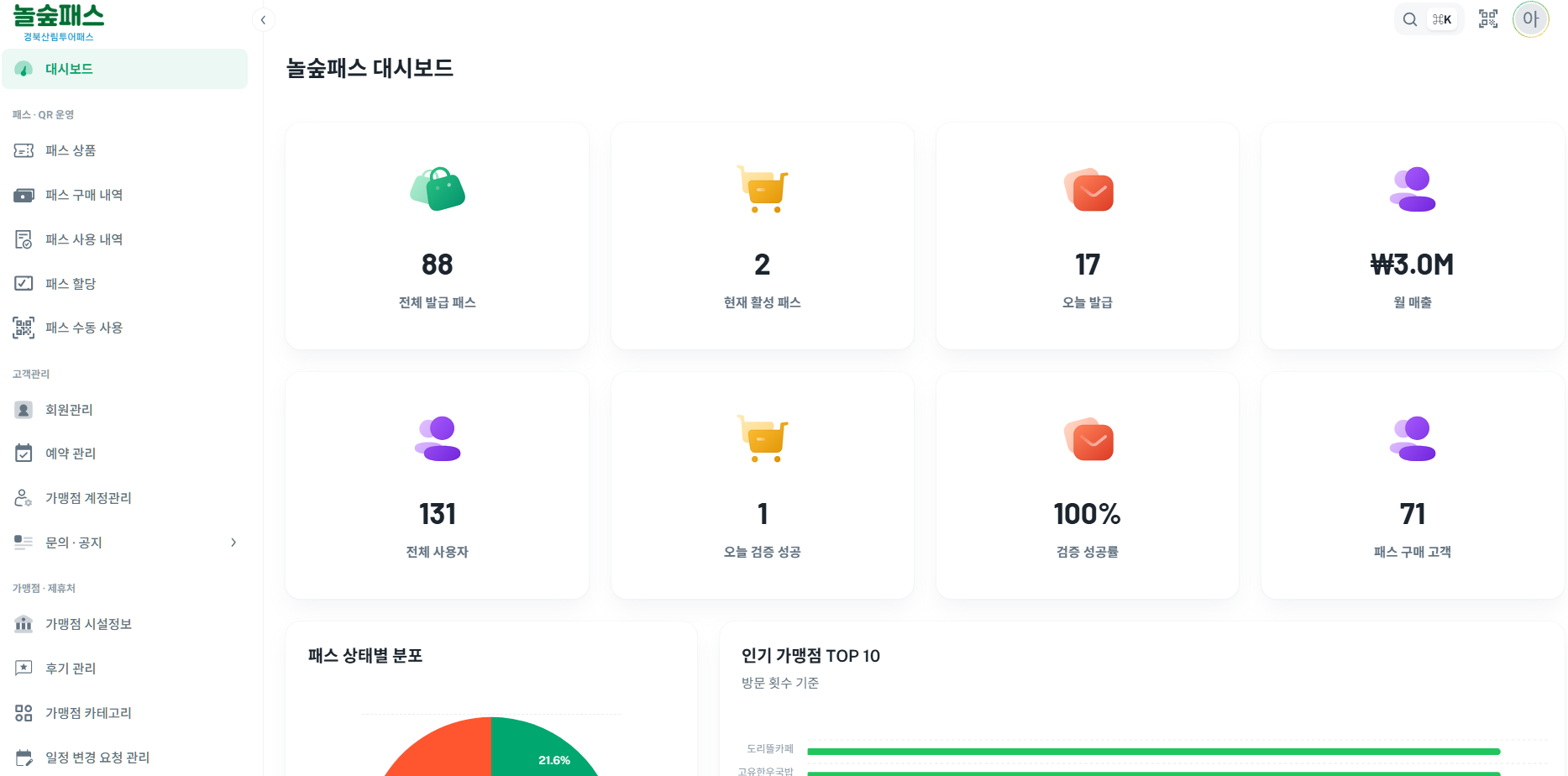Click the 도리뜰카페 green progress bar
The image size is (1568, 776).
[x=1153, y=752]
